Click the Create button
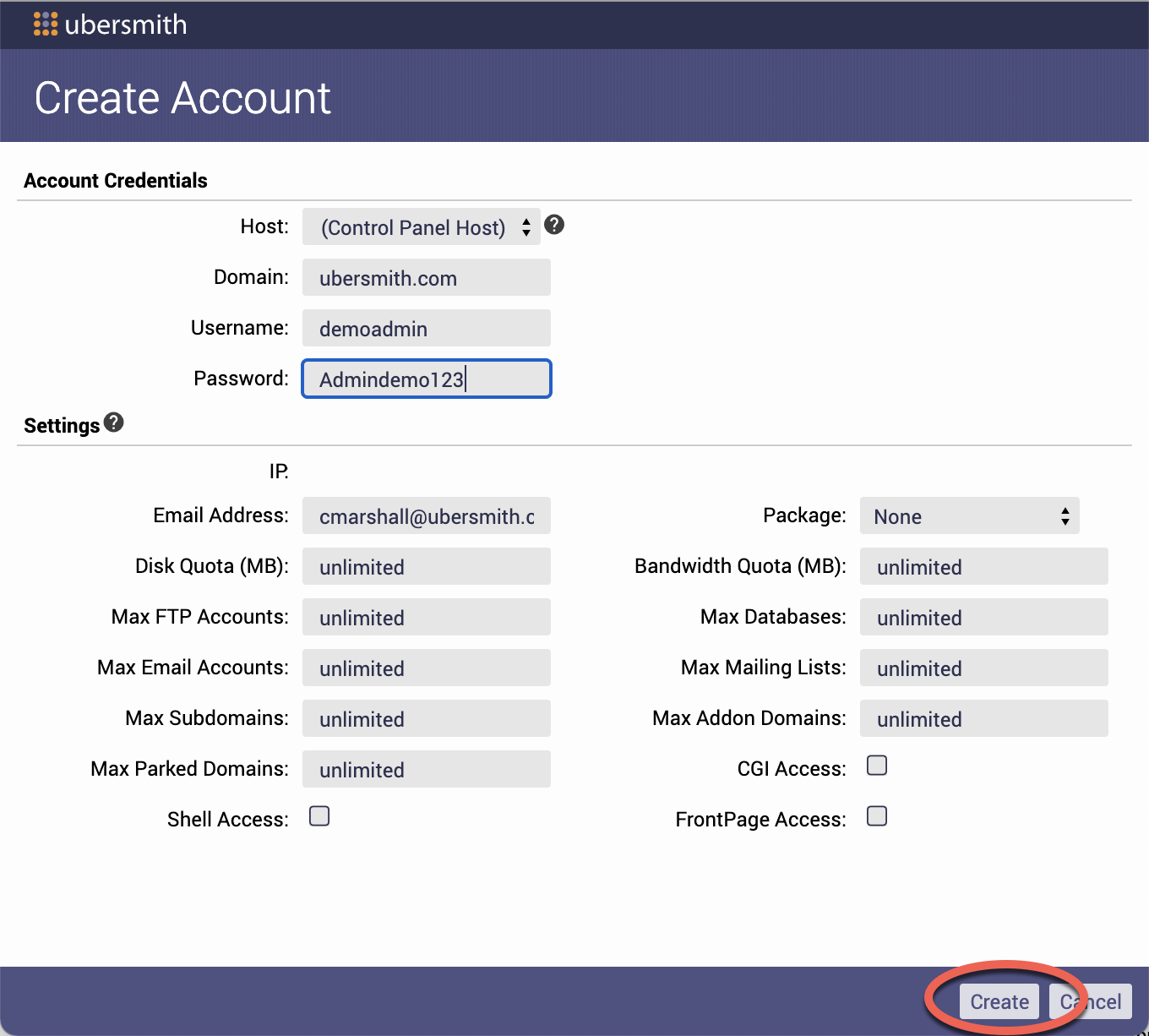 point(999,1001)
